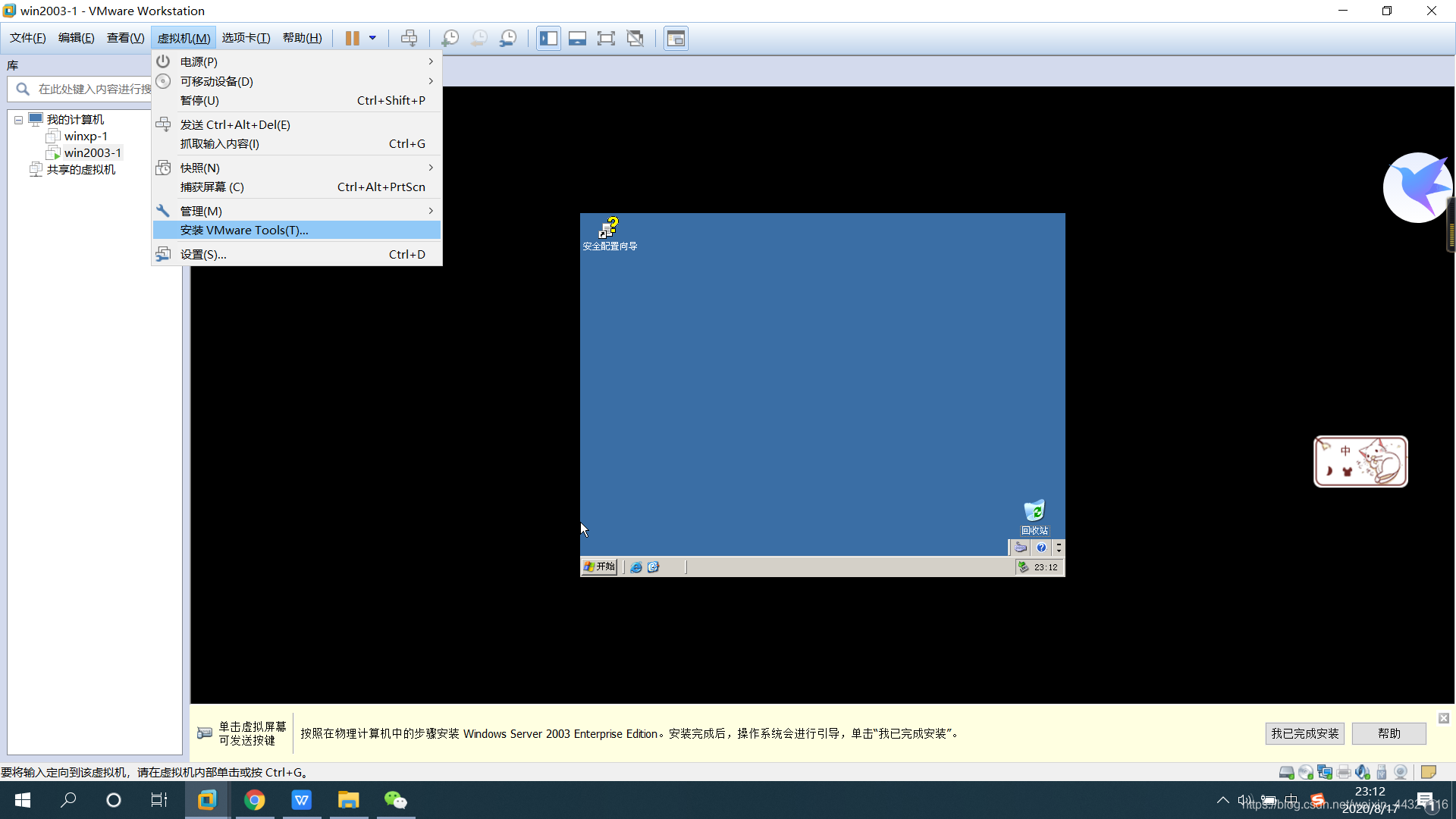The height and width of the screenshot is (819, 1456).
Task: Click webcam device status icon
Action: coord(1401,772)
